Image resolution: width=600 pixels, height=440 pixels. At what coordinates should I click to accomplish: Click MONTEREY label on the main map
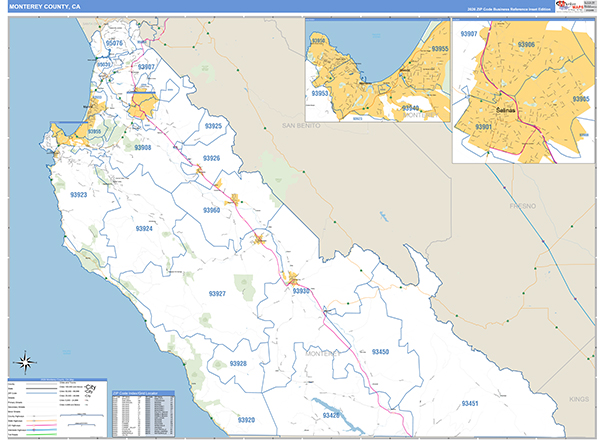click(323, 354)
